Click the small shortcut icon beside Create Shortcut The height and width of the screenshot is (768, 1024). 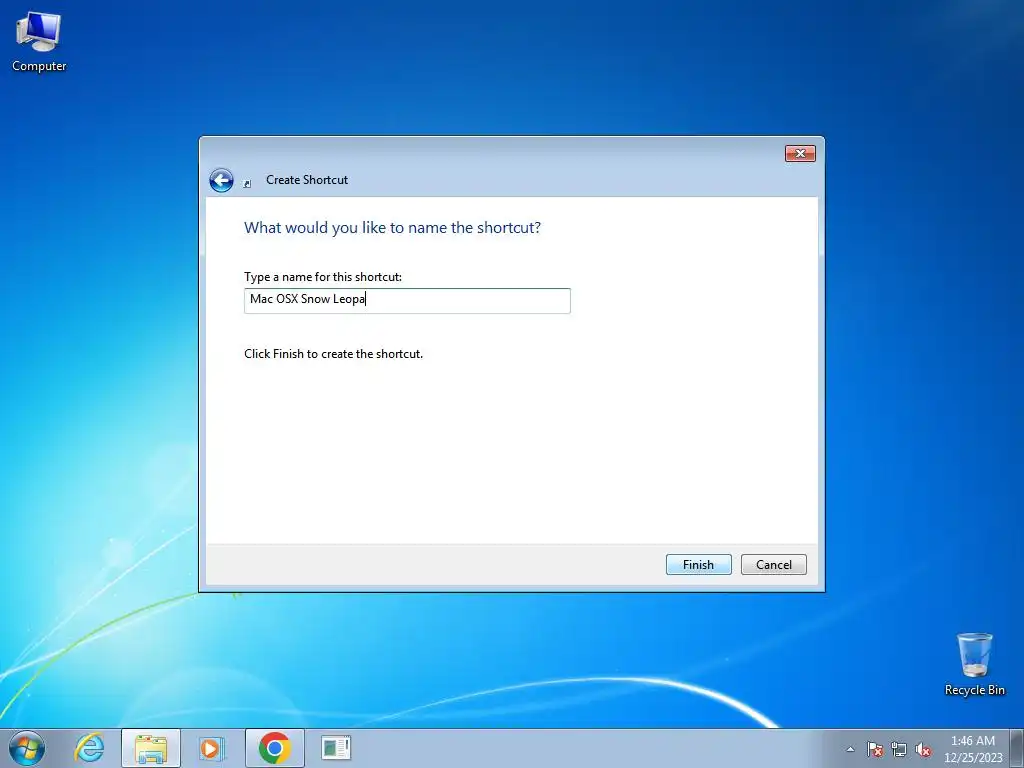(x=247, y=184)
